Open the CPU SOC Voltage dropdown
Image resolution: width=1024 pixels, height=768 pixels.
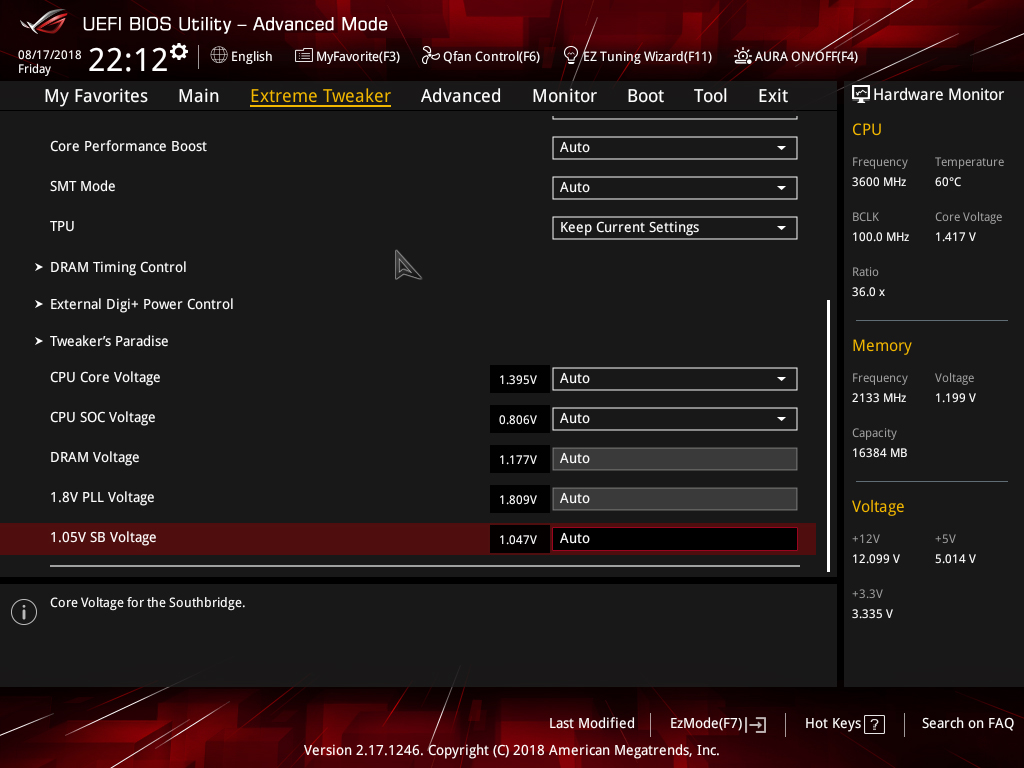pyautogui.click(x=675, y=419)
